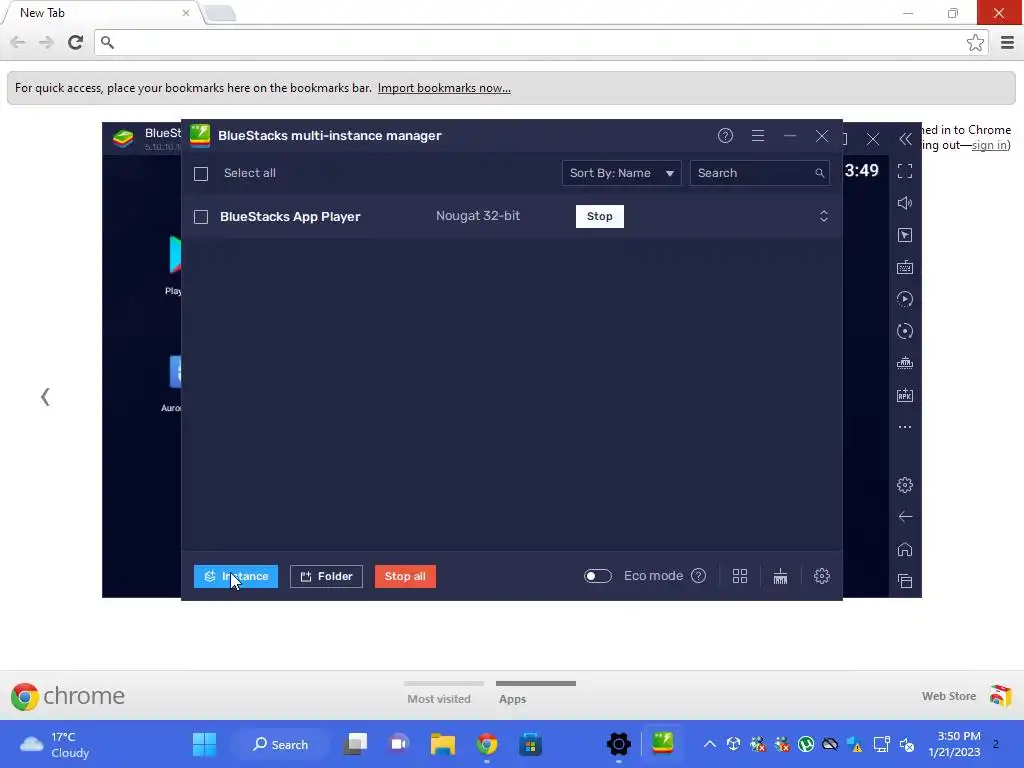1024x768 pixels.
Task: Collapse the BlueStacks side toolbar
Action: click(905, 139)
